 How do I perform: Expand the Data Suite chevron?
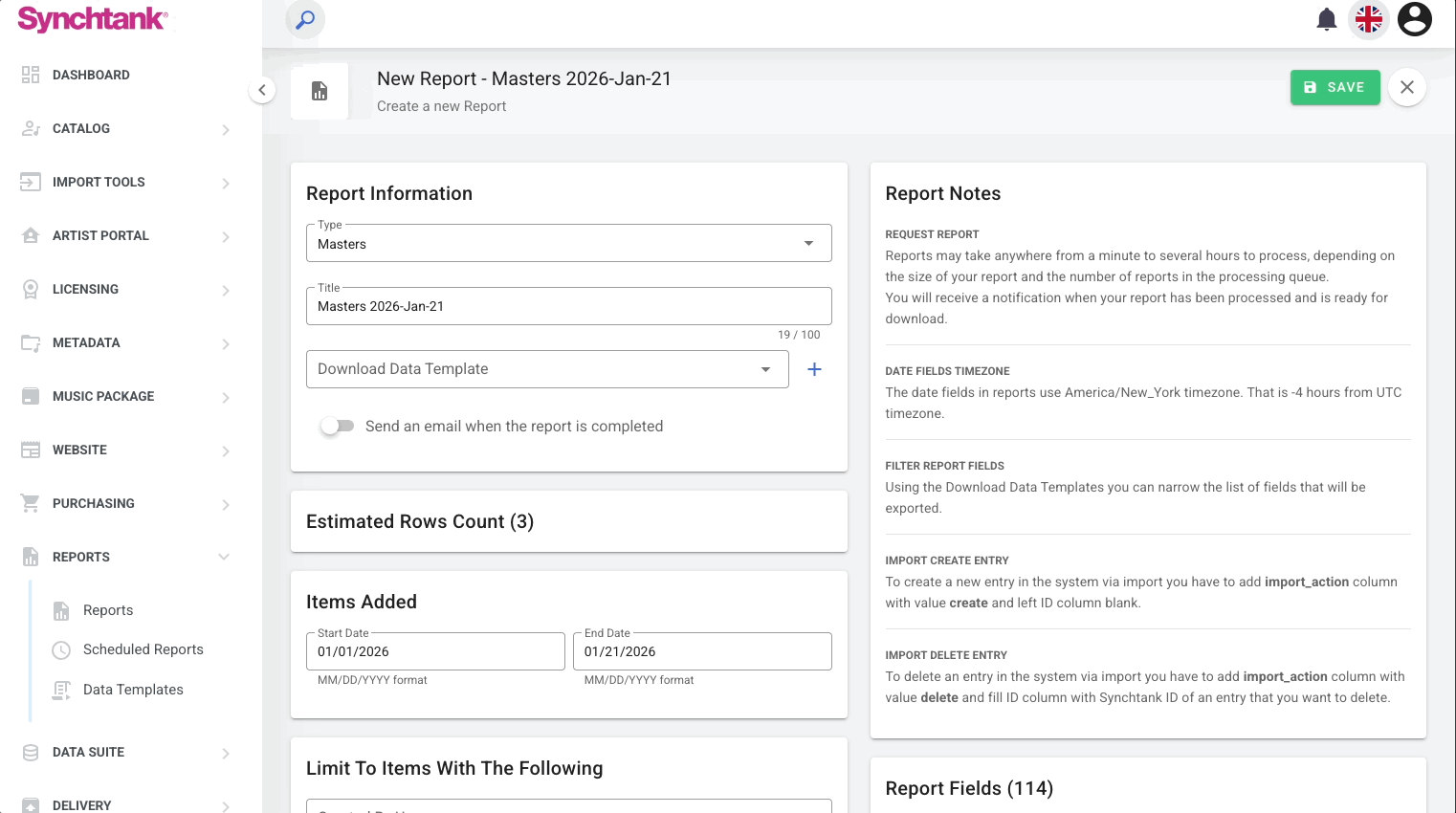pos(226,753)
